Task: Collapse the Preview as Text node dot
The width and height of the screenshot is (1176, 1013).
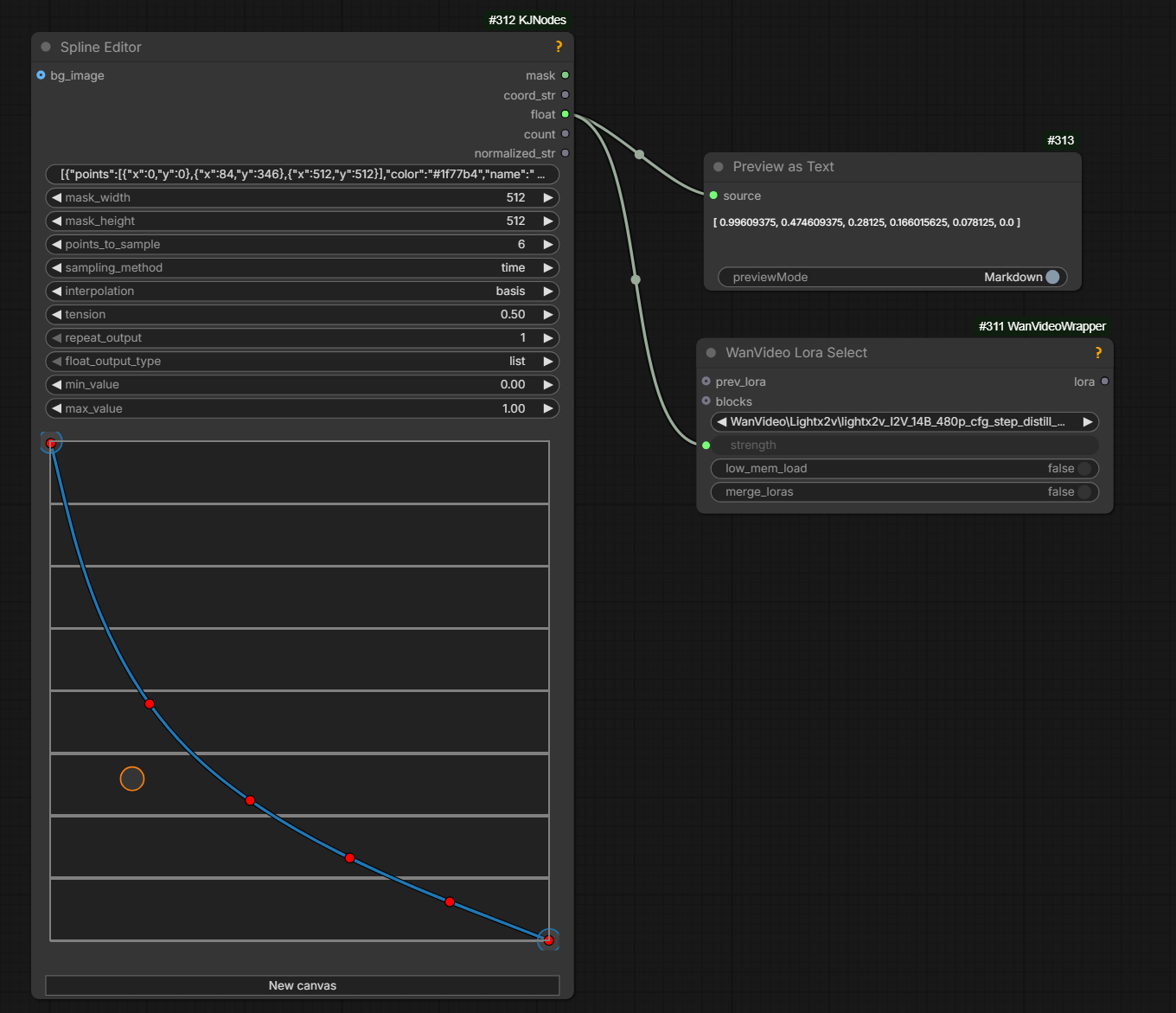Action: [719, 167]
